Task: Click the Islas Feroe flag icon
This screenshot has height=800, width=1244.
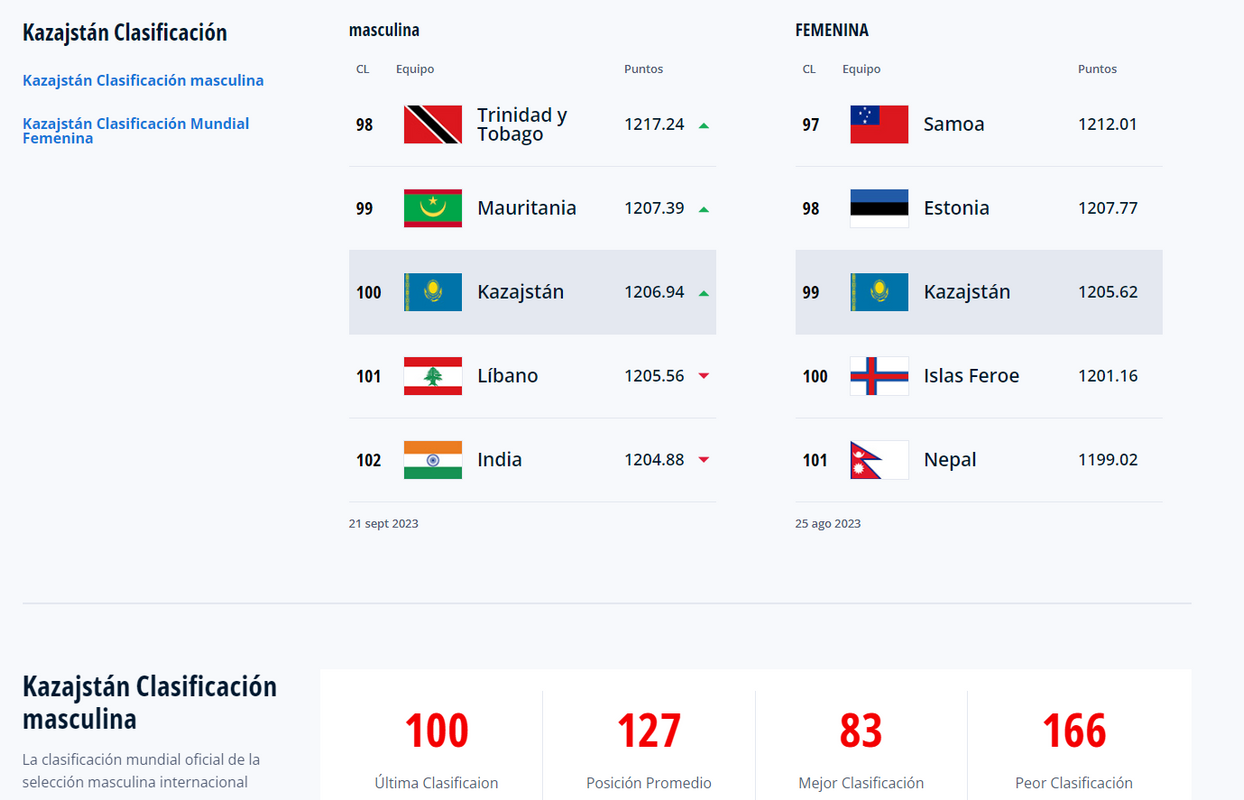Action: click(x=879, y=376)
